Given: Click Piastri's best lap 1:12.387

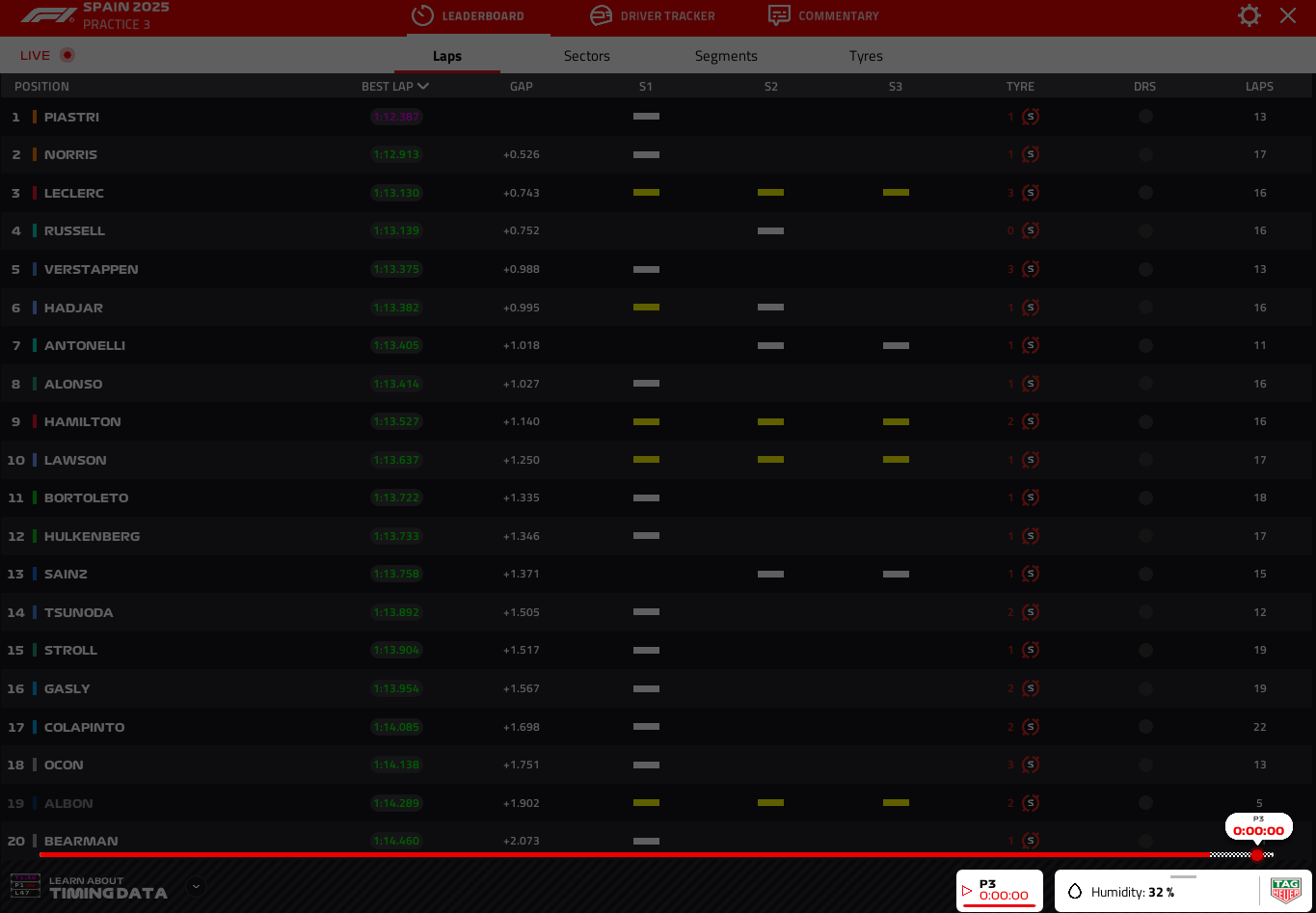Looking at the screenshot, I should coord(396,117).
